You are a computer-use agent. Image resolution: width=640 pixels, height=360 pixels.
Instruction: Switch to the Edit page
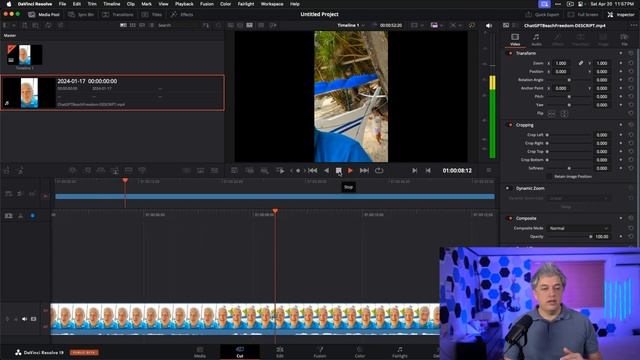[x=280, y=352]
